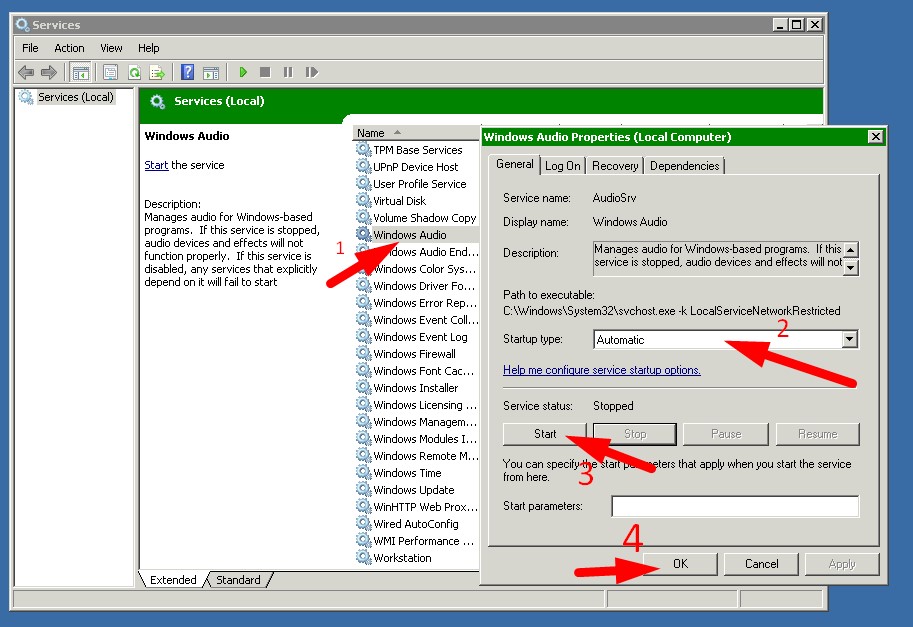Select Windows Event Log row
The width and height of the screenshot is (913, 627).
pyautogui.click(x=420, y=336)
